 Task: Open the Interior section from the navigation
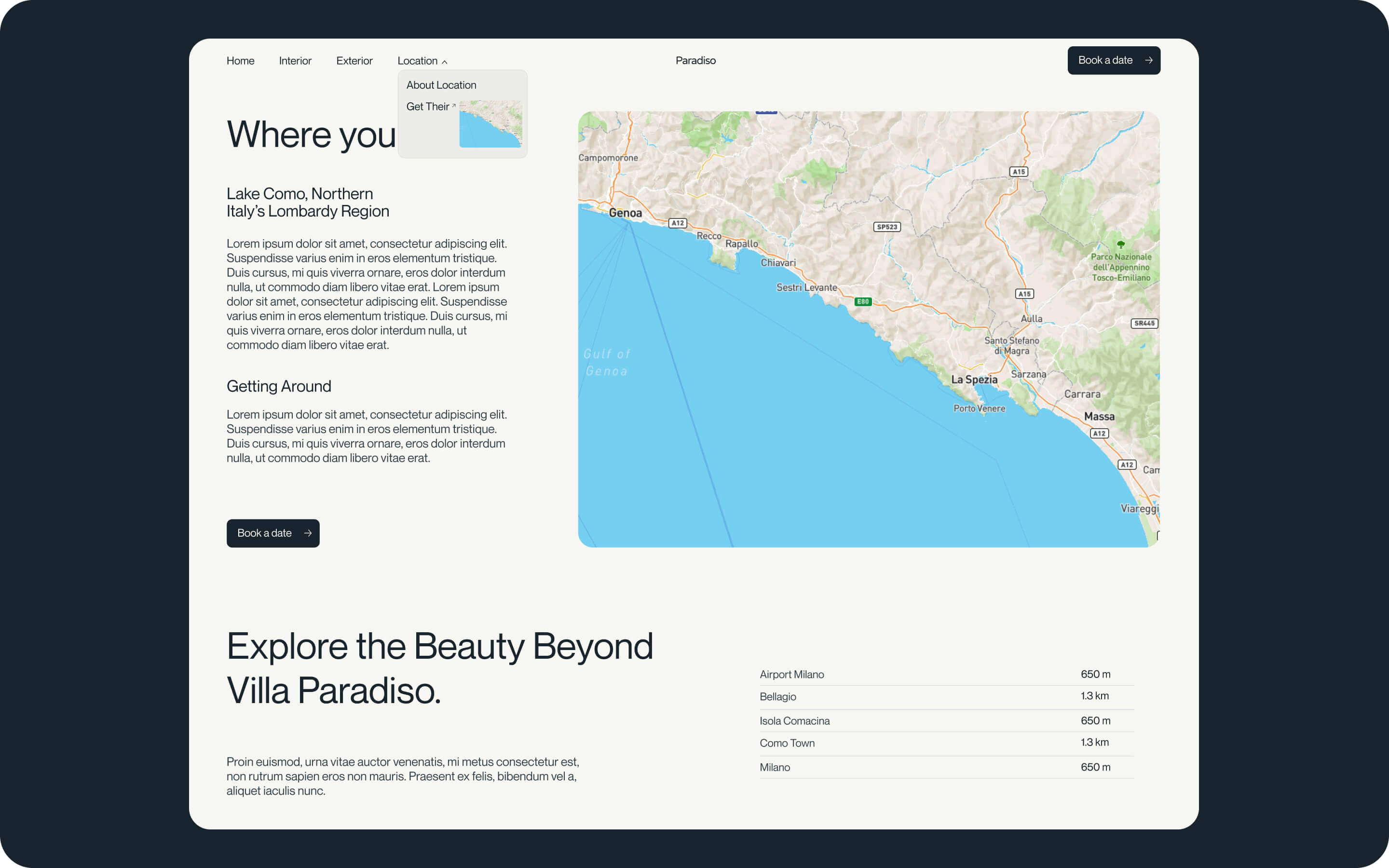(x=295, y=60)
